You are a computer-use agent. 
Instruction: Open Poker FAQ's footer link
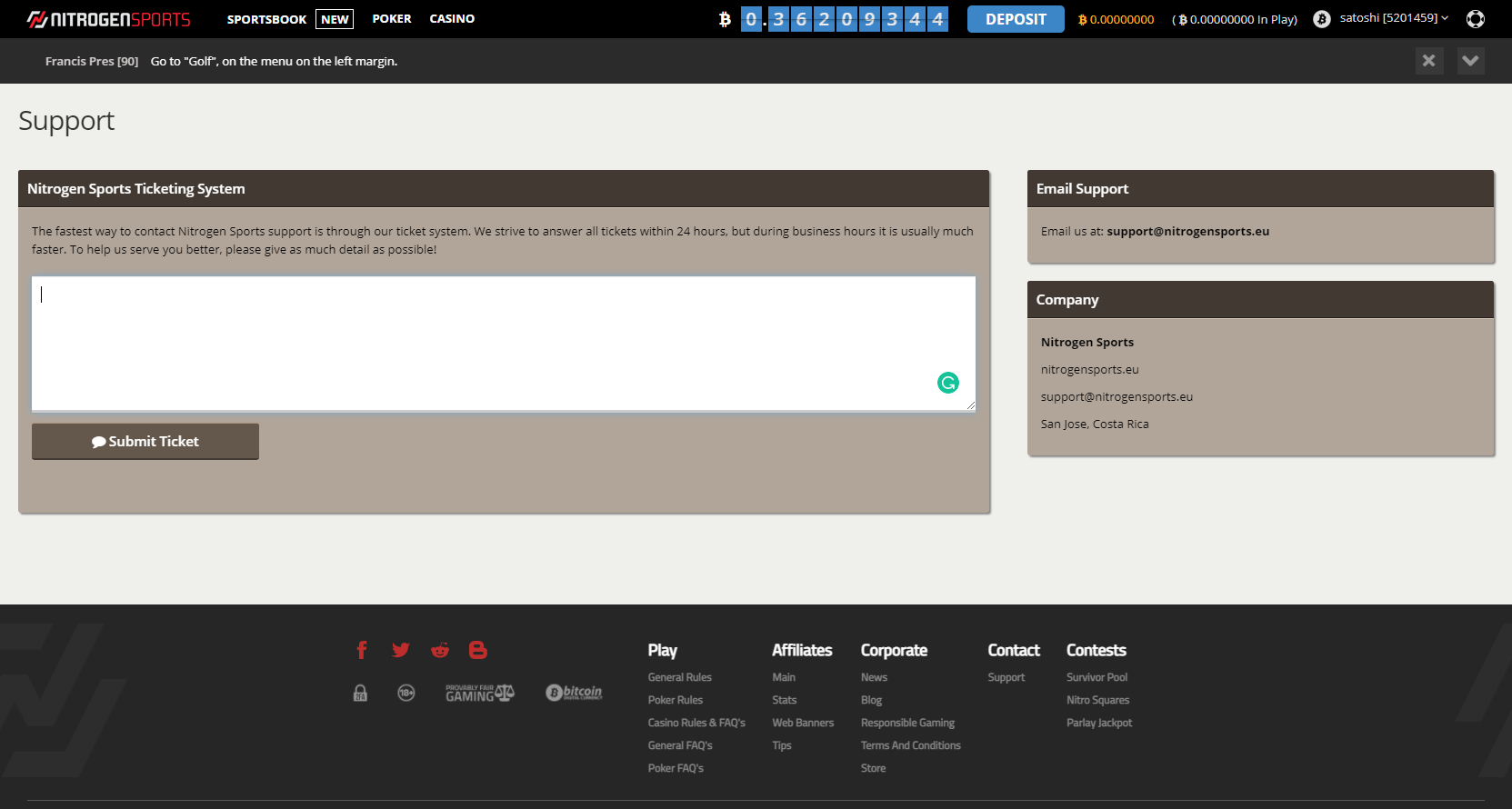click(x=676, y=768)
